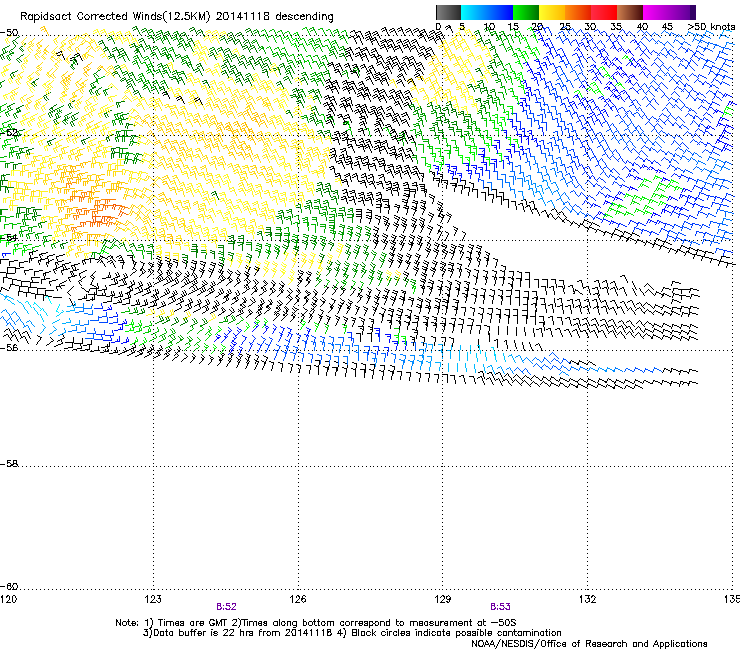Screen dimensions: 740x650
Task: Click the purple '8:52' time marker
Action: tap(227, 607)
